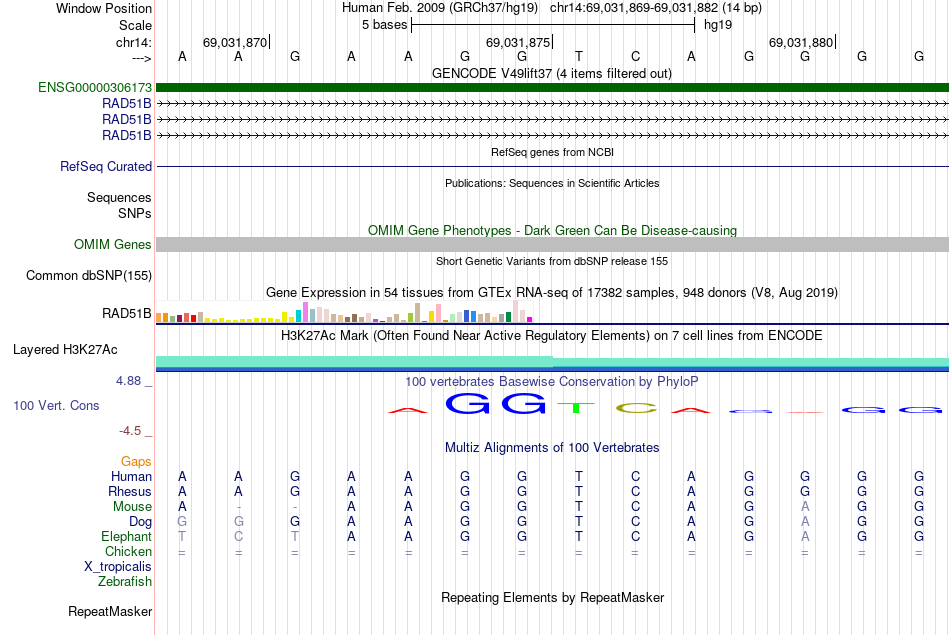950x635 pixels.
Task: Click the C in the Rhesus alignment row
Action: tap(635, 491)
